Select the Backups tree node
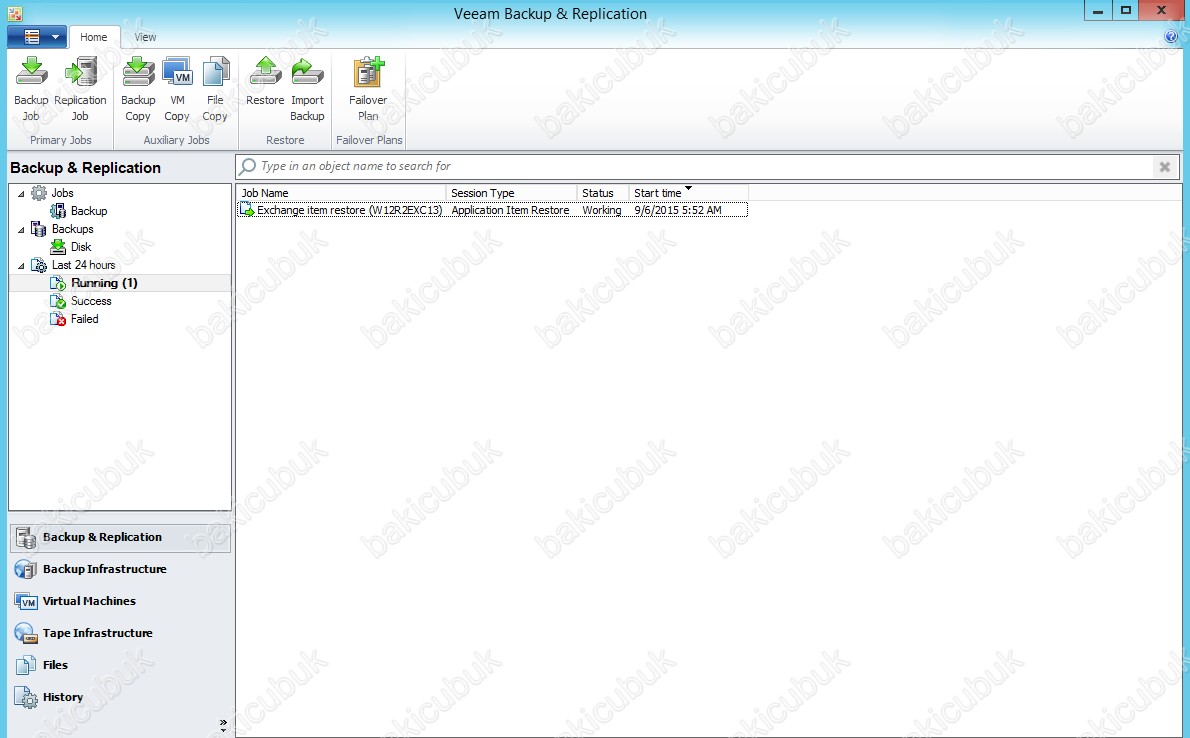The height and width of the screenshot is (738, 1190). tap(72, 229)
